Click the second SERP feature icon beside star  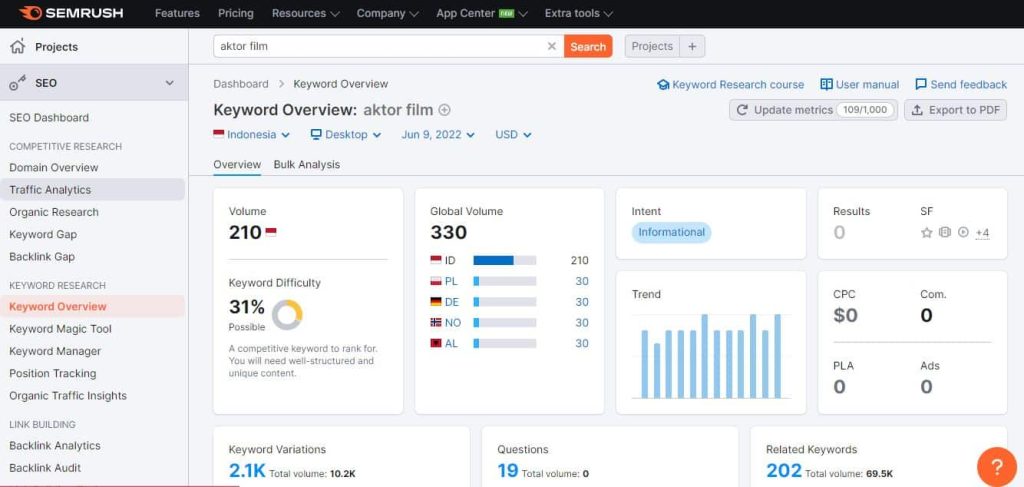tap(944, 232)
